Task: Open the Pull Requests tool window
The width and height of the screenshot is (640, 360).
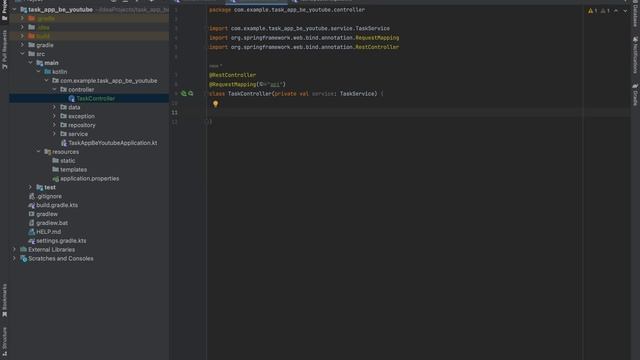Action: click(4, 50)
